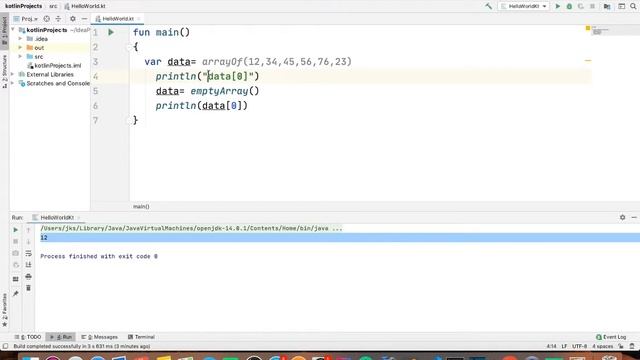Expand the src folder

(20, 56)
